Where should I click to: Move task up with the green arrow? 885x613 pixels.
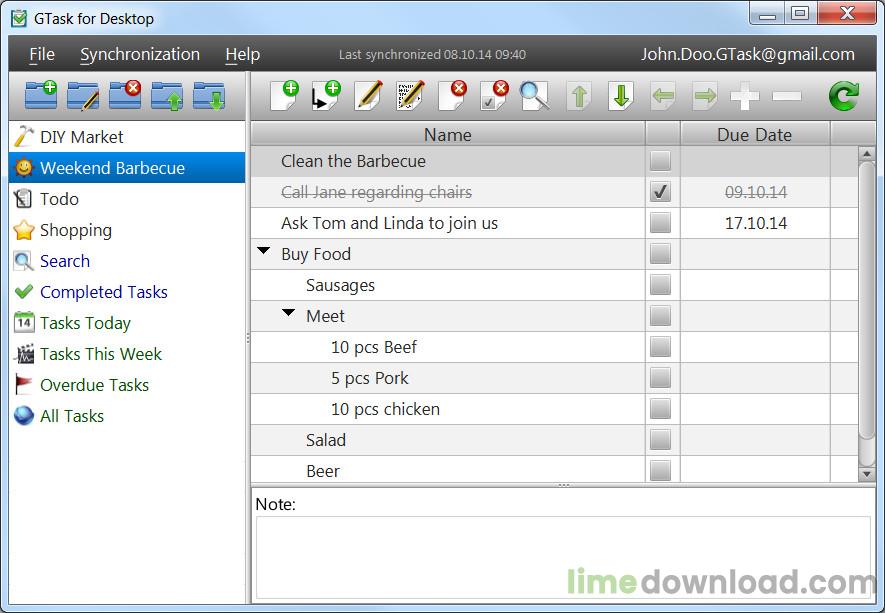click(579, 96)
